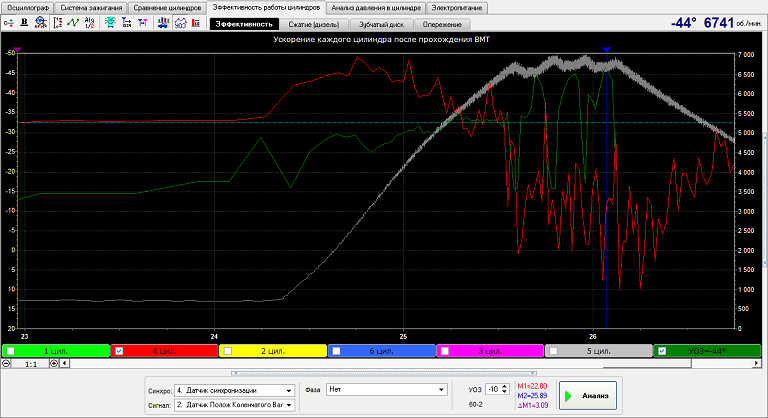Click the purple triangle marker at chart's left

[x=18, y=49]
